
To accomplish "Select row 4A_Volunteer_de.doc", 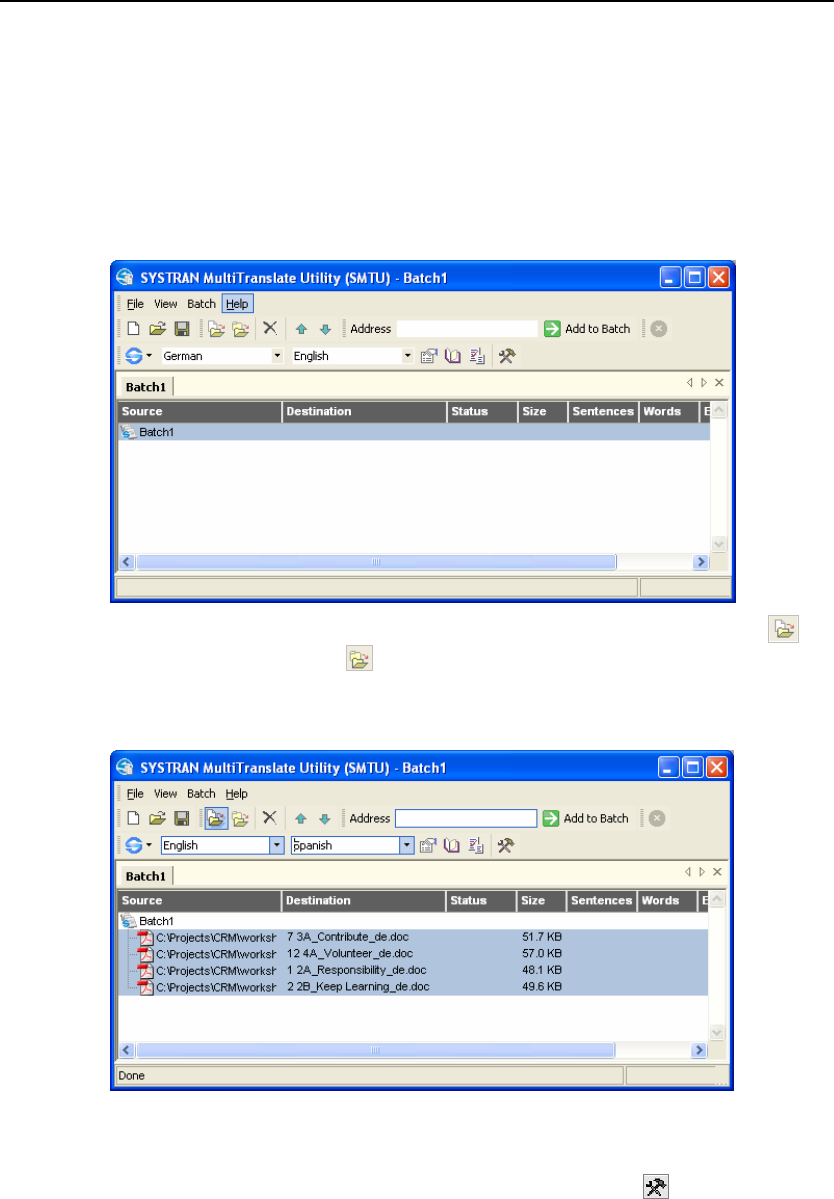I will tap(413, 954).
